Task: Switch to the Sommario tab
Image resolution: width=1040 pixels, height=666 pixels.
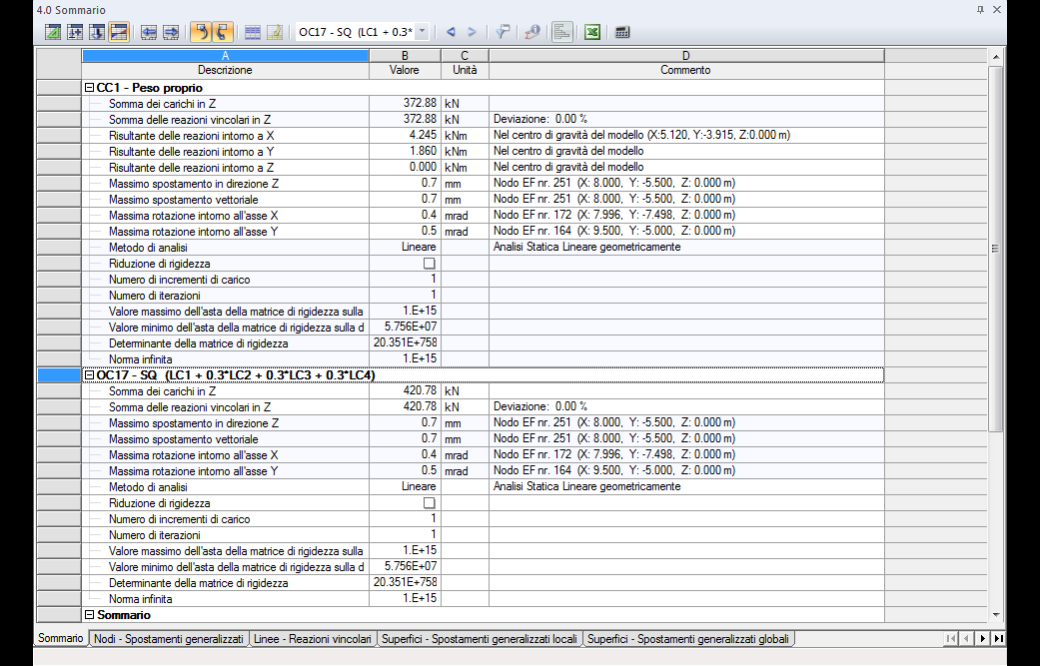Action: pos(60,638)
